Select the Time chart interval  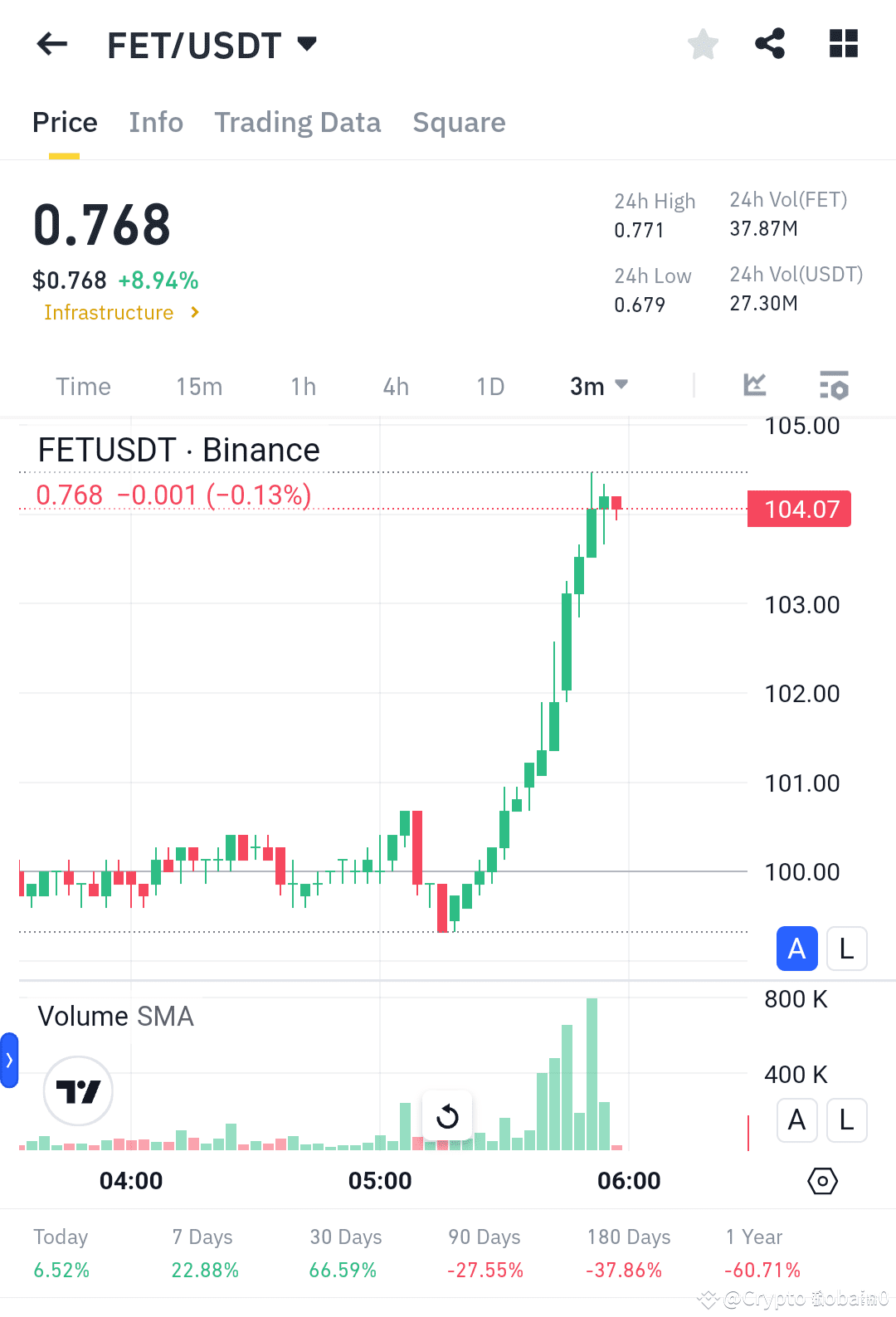point(83,387)
